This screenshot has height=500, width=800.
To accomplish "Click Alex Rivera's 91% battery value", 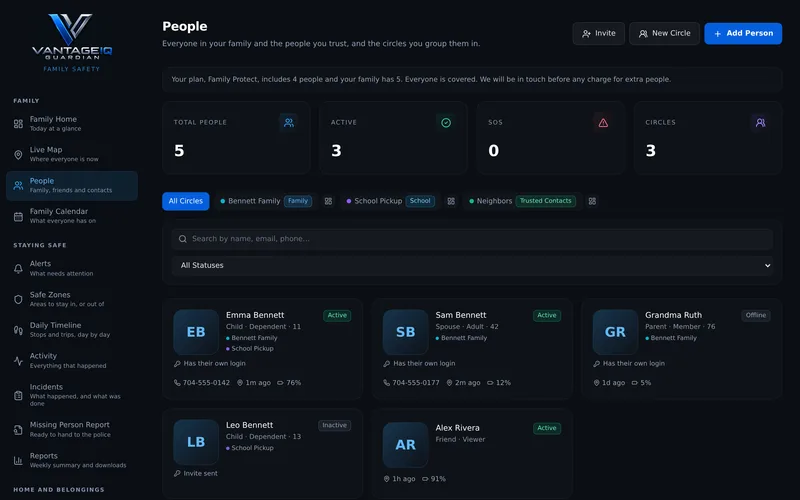I will pos(438,479).
